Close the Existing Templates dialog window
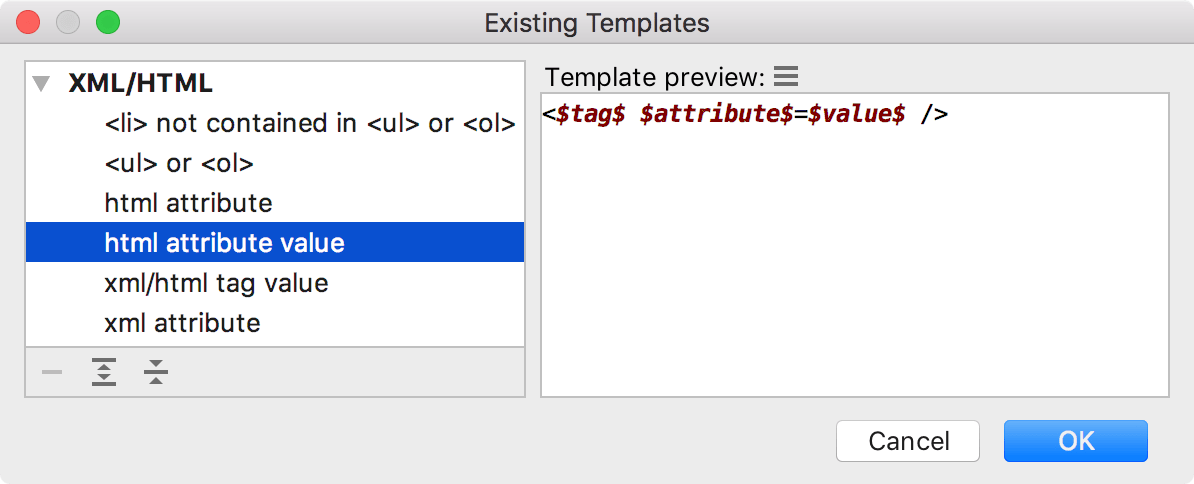Screen dimensions: 1194x484 28,21
